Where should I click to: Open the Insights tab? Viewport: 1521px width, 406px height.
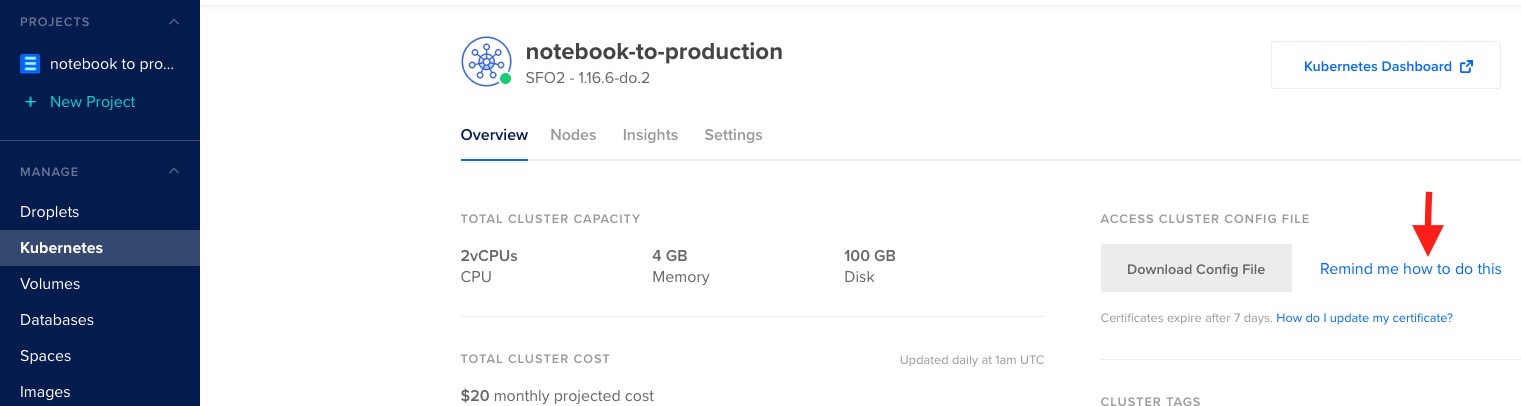coord(650,135)
